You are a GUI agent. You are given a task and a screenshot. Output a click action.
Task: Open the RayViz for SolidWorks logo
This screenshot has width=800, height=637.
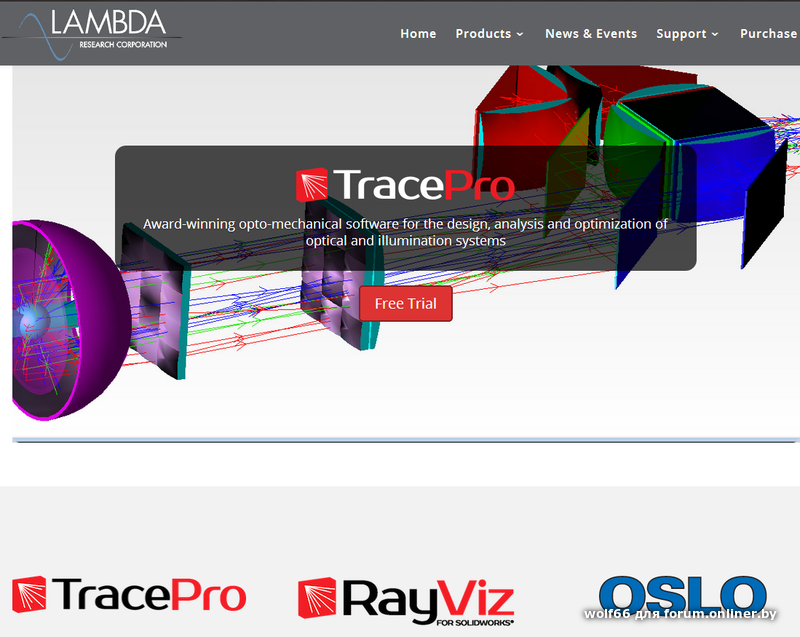click(x=406, y=601)
